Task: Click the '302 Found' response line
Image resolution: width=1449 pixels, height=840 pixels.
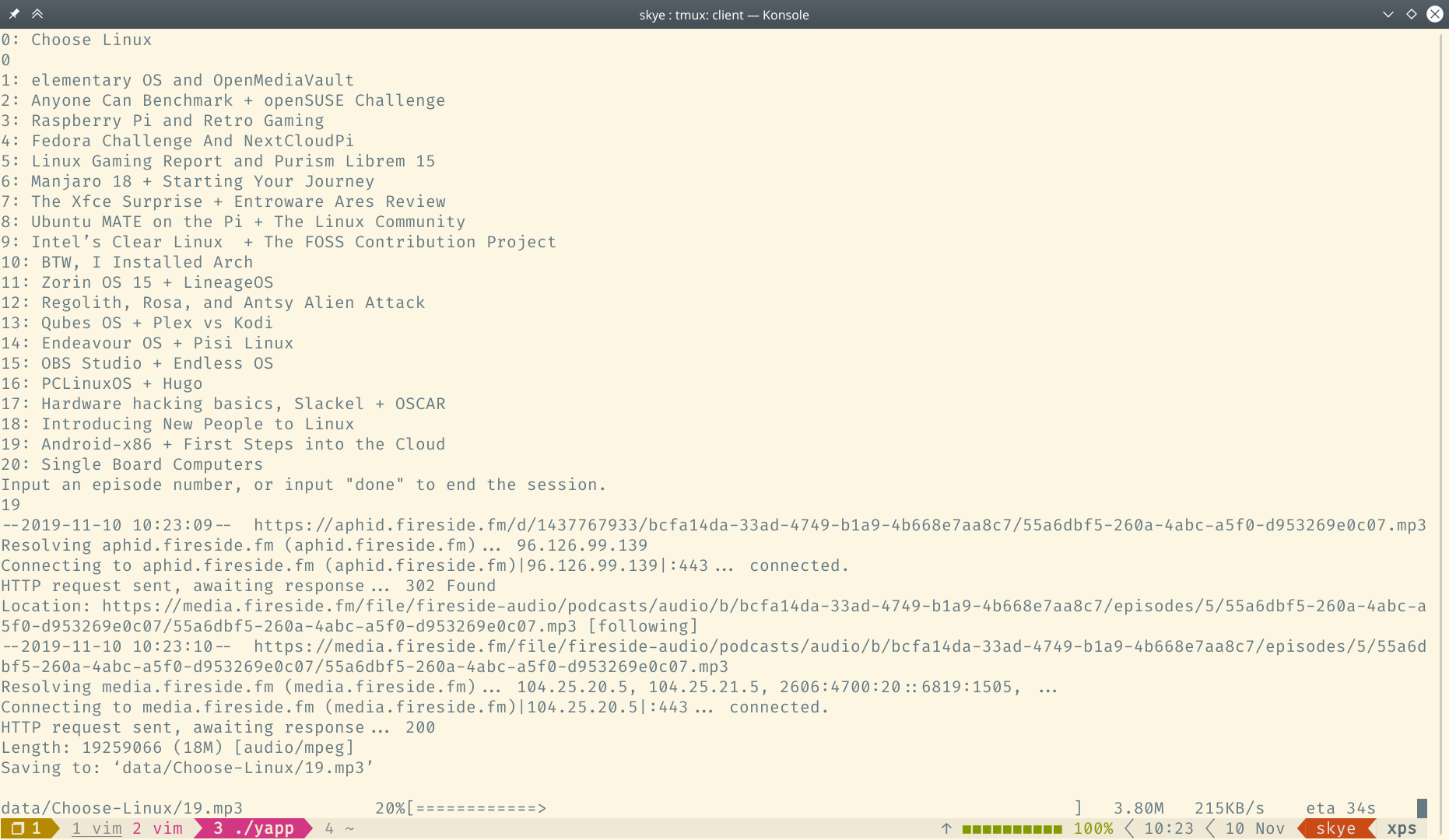Action: 248,586
